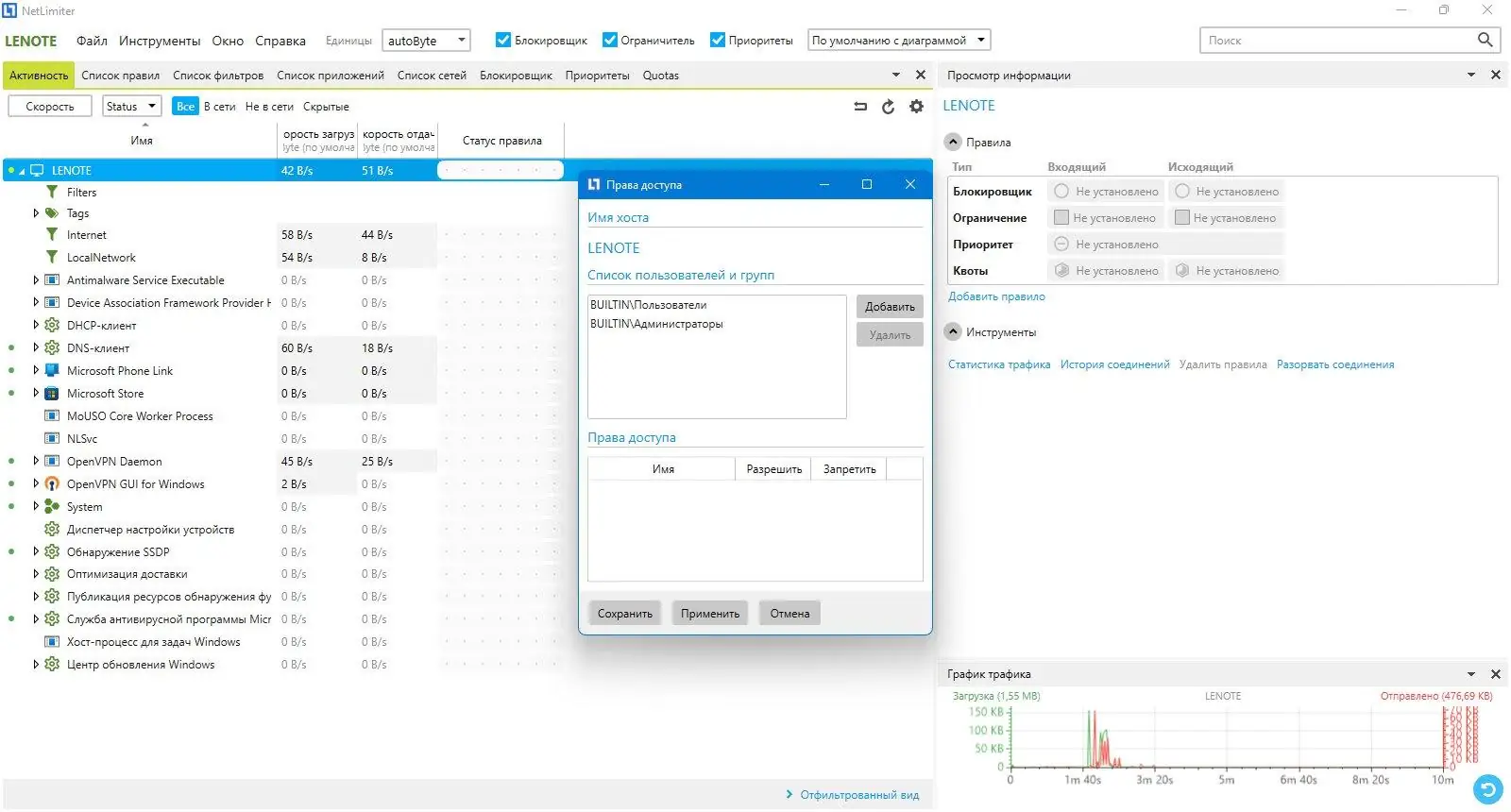Screen dimensions: 1511x812
Task: Collapse the Инструменты section
Action: tap(953, 331)
